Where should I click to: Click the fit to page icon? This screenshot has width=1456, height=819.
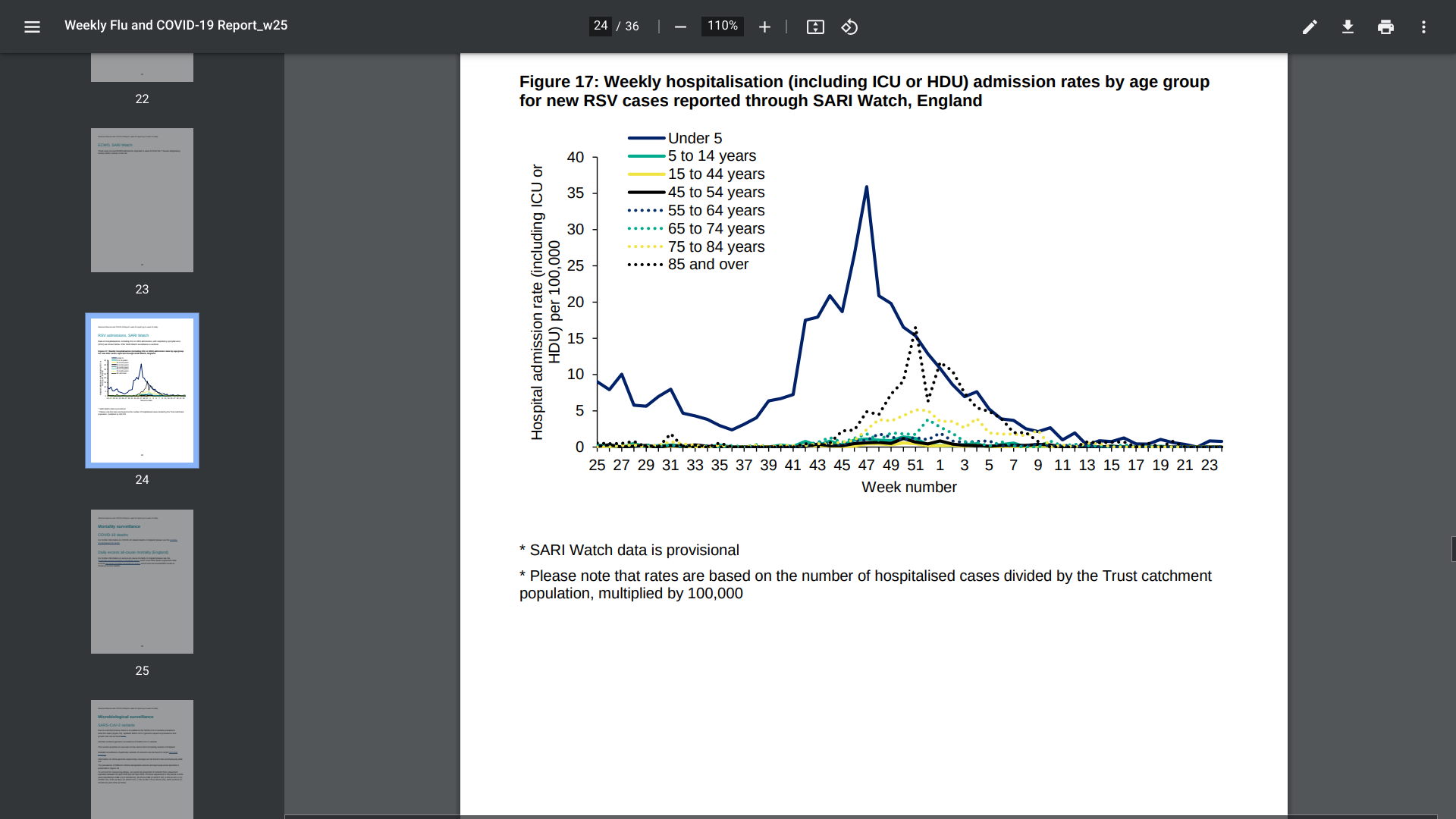click(x=815, y=27)
